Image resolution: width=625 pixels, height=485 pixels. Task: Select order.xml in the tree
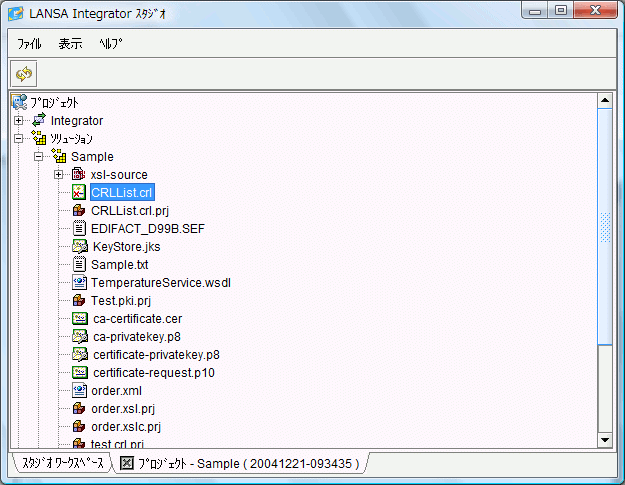tap(116, 391)
